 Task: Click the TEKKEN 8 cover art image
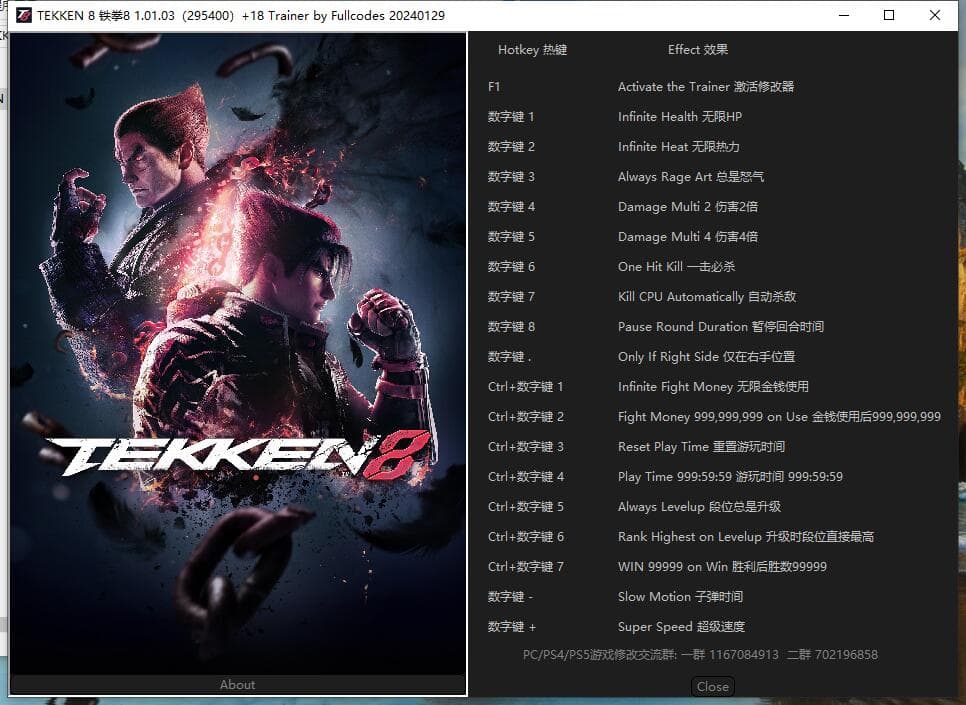pyautogui.click(x=238, y=354)
